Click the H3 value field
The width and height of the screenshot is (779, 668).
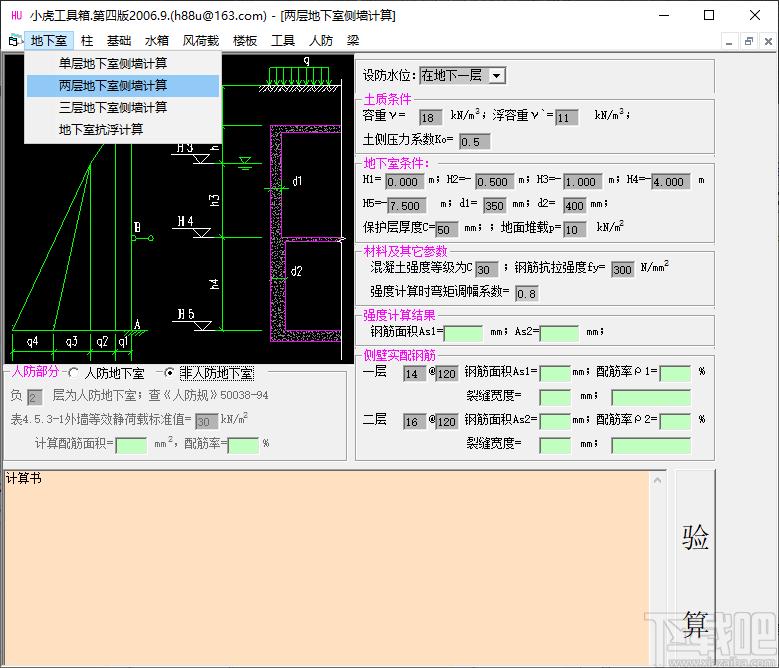click(x=583, y=182)
